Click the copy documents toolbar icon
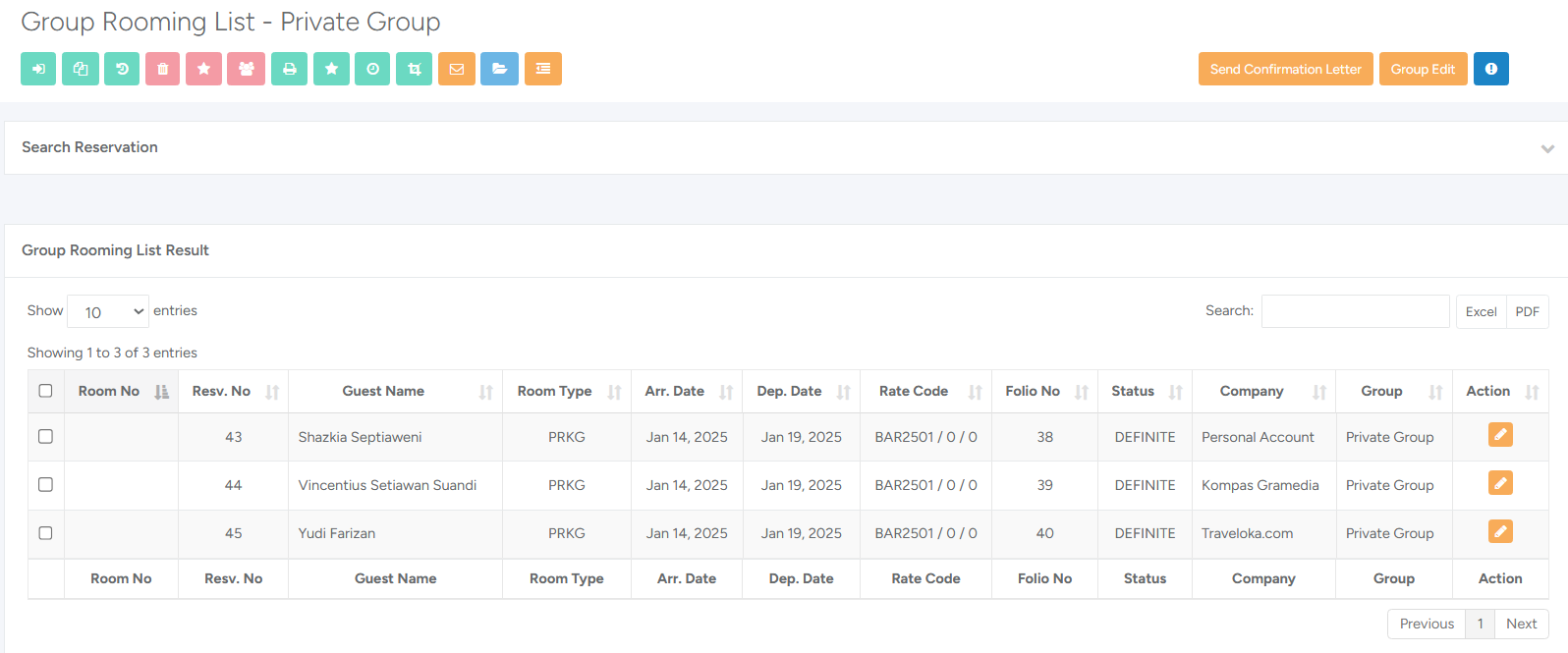Image resolution: width=1568 pixels, height=653 pixels. (x=81, y=69)
